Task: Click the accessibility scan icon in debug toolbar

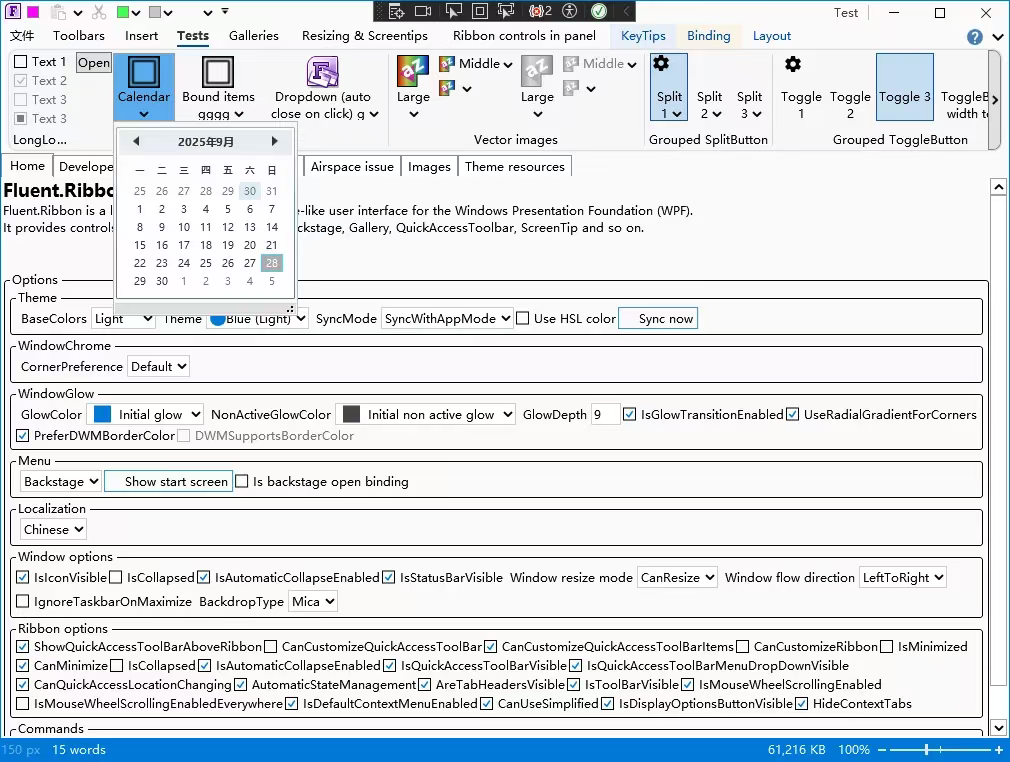Action: 569,11
